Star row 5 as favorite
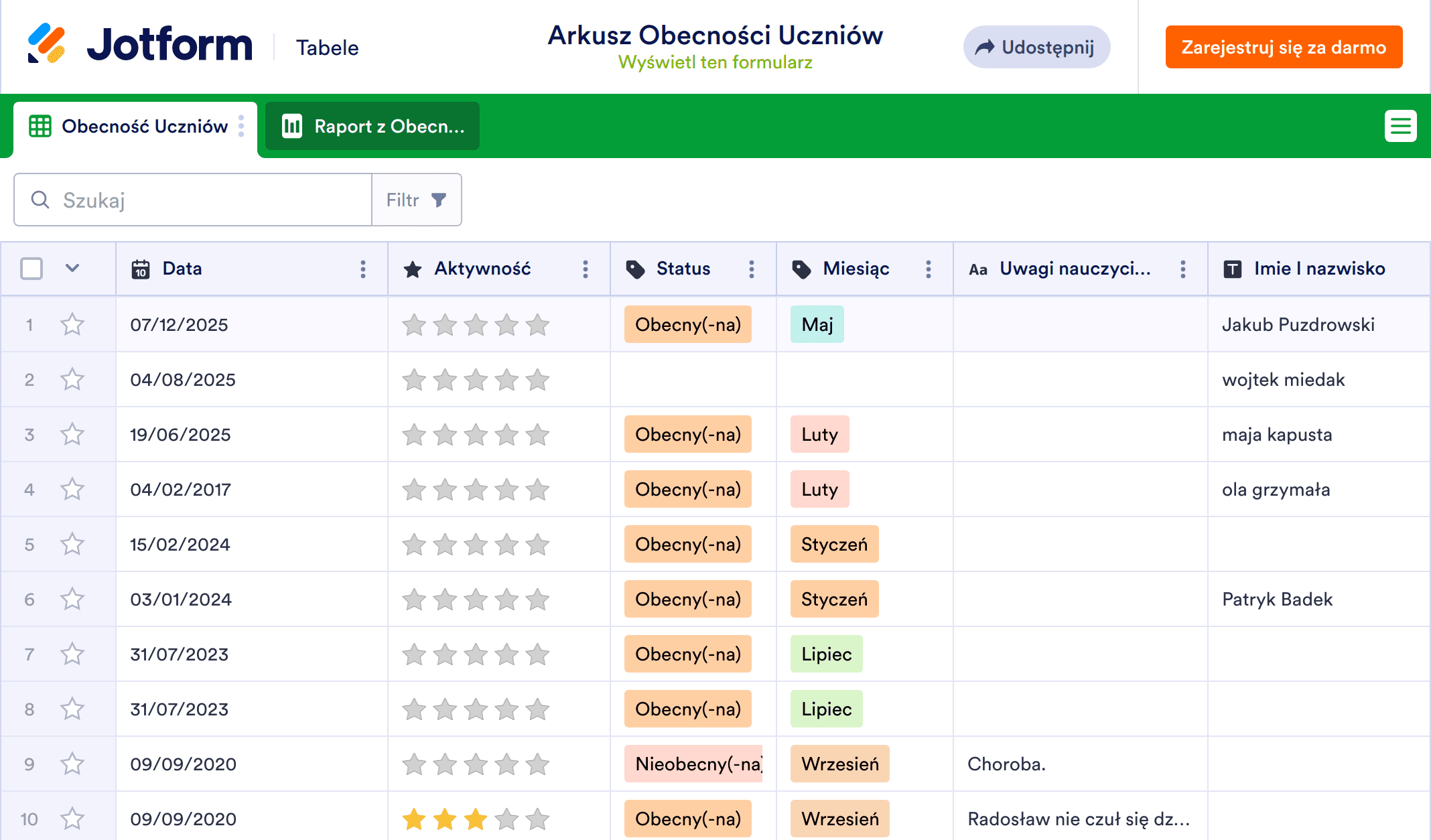 72,545
